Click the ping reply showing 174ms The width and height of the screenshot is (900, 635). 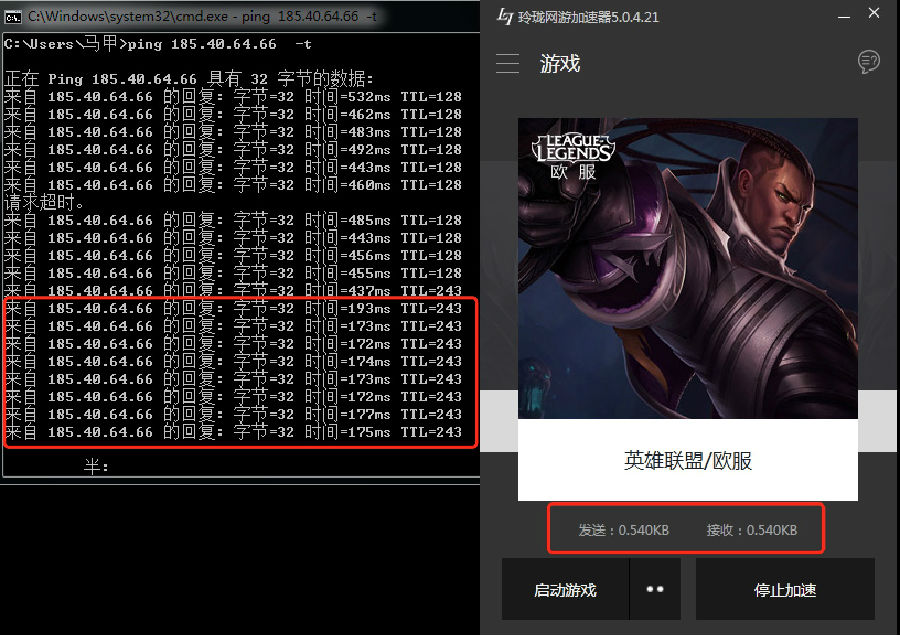[232, 361]
